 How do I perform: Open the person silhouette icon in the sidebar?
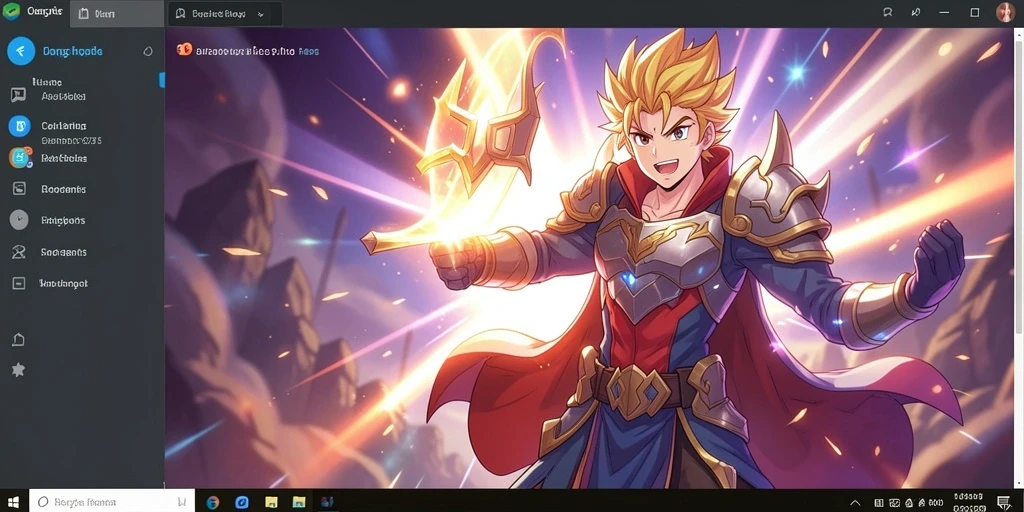click(19, 252)
